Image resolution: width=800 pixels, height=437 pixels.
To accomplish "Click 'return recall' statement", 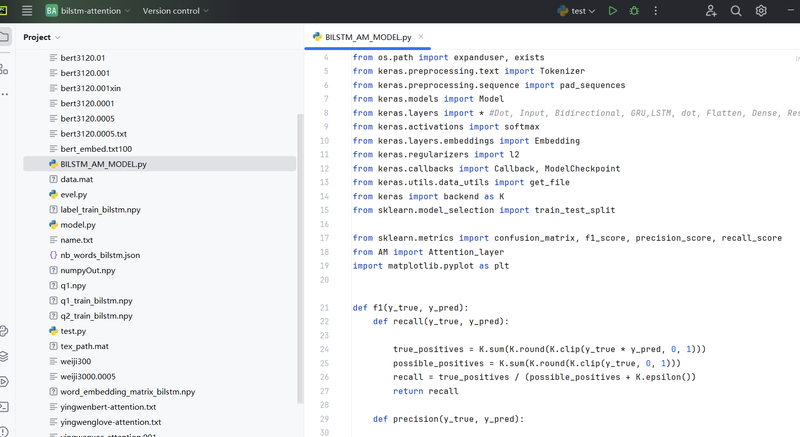I will tap(426, 391).
